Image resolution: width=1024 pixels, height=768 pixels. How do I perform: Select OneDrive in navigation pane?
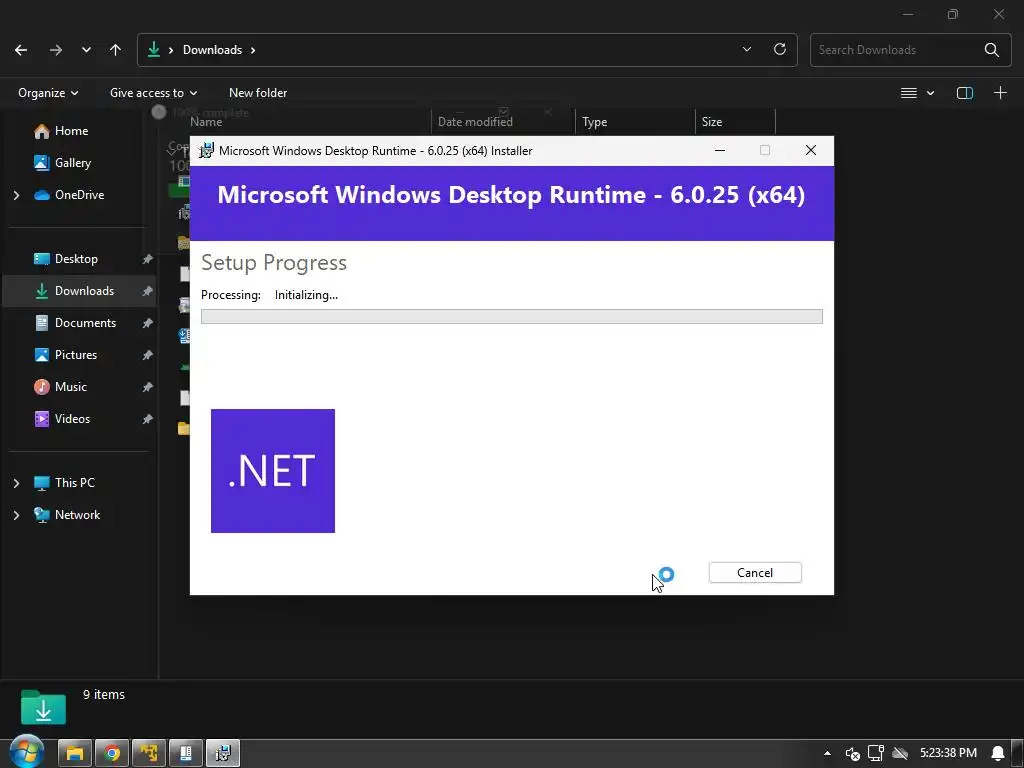pos(79,195)
